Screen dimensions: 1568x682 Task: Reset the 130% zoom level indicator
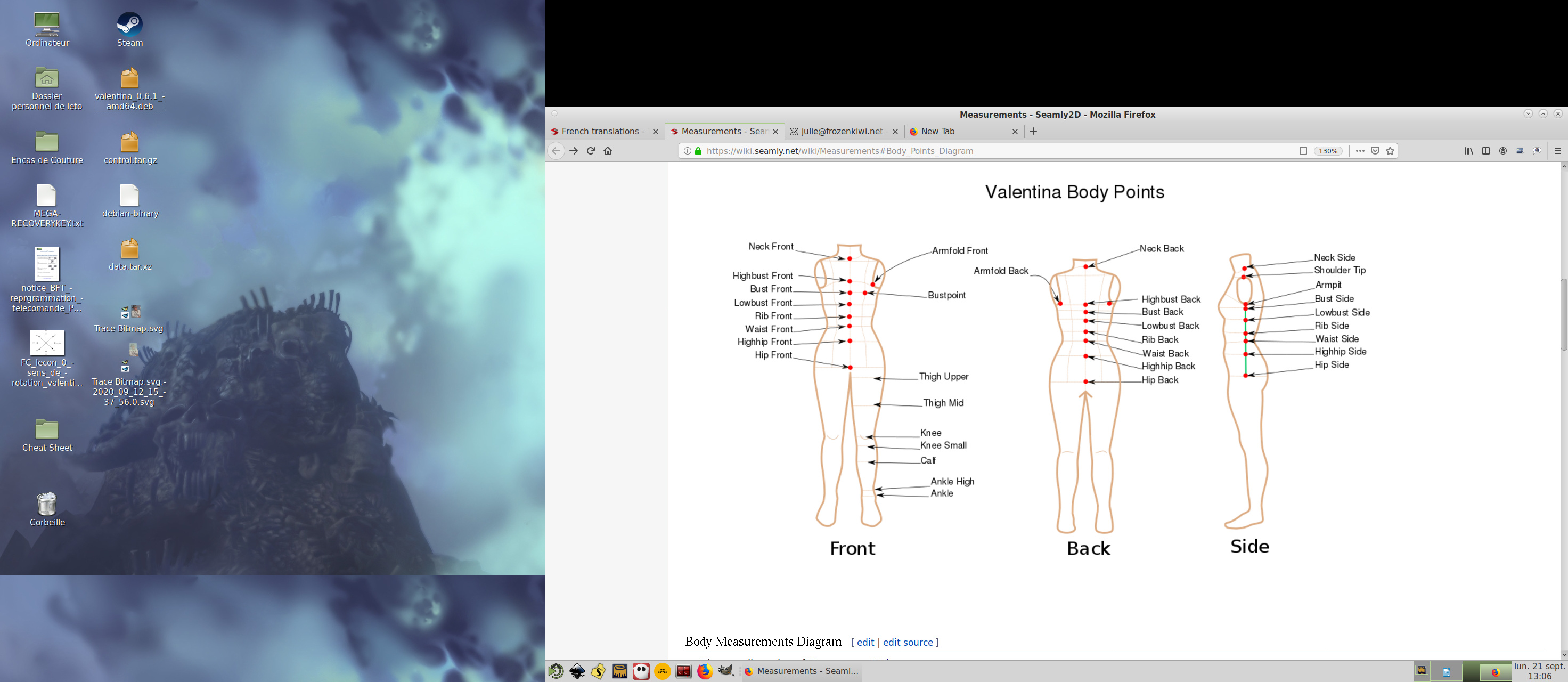1328,151
